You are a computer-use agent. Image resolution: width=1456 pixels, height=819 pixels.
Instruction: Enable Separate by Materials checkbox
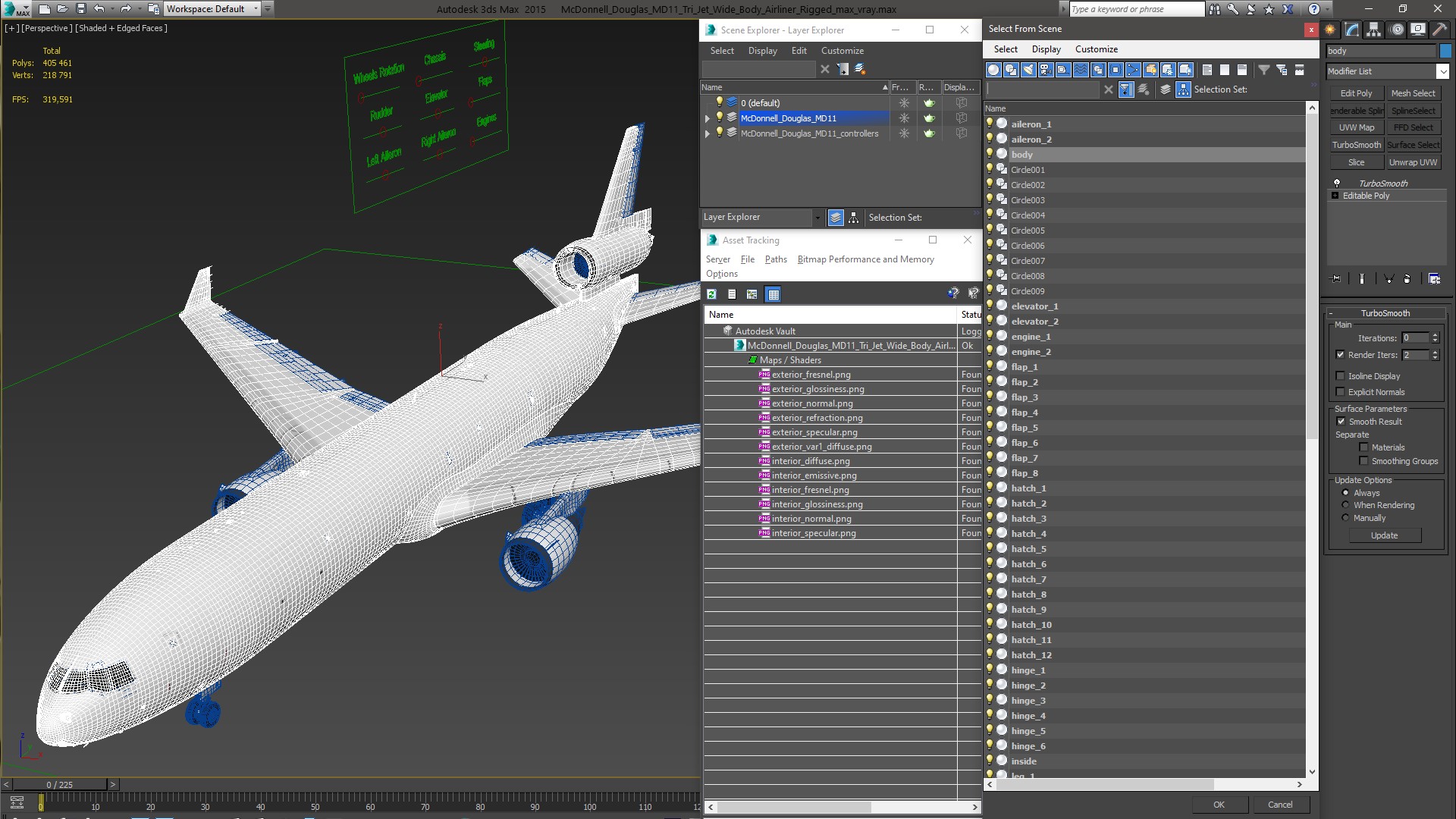(x=1363, y=447)
